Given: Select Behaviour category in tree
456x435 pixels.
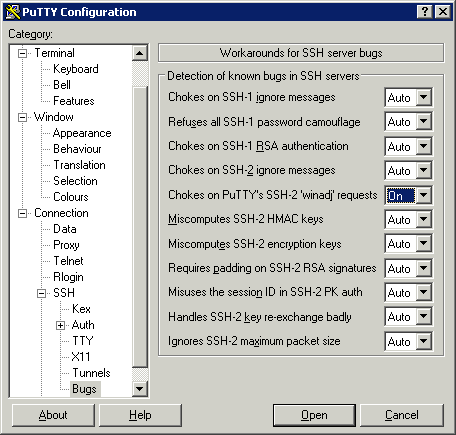Looking at the screenshot, I should [77, 149].
